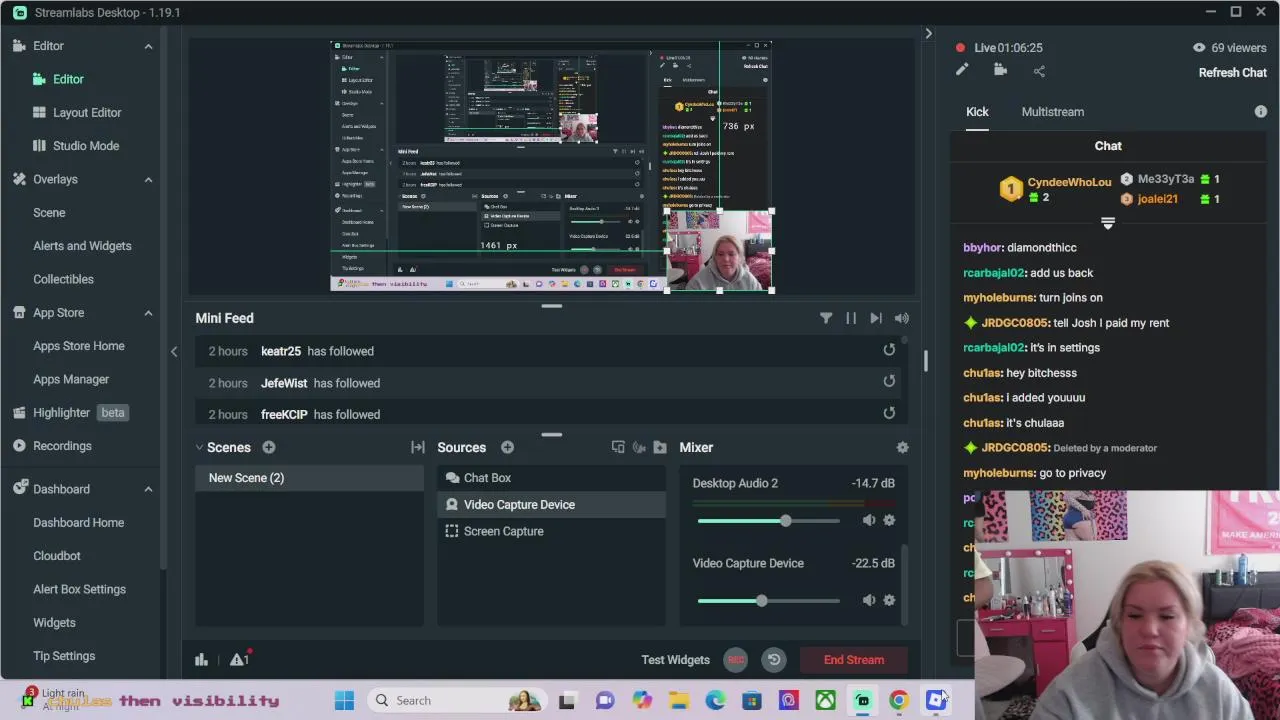The width and height of the screenshot is (1280, 720).
Task: Replay freeKCIP follow alert
Action: [x=889, y=413]
